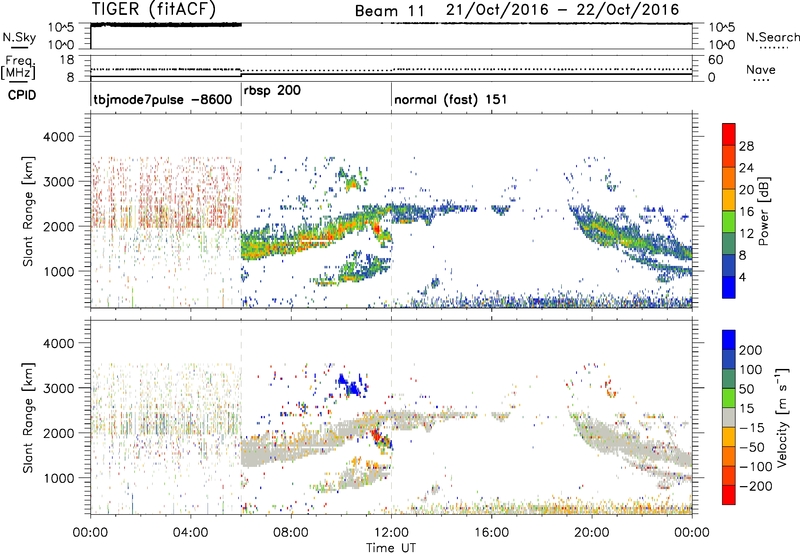Click the 'CPID' row label
The height and width of the screenshot is (554, 800).
click(x=22, y=95)
